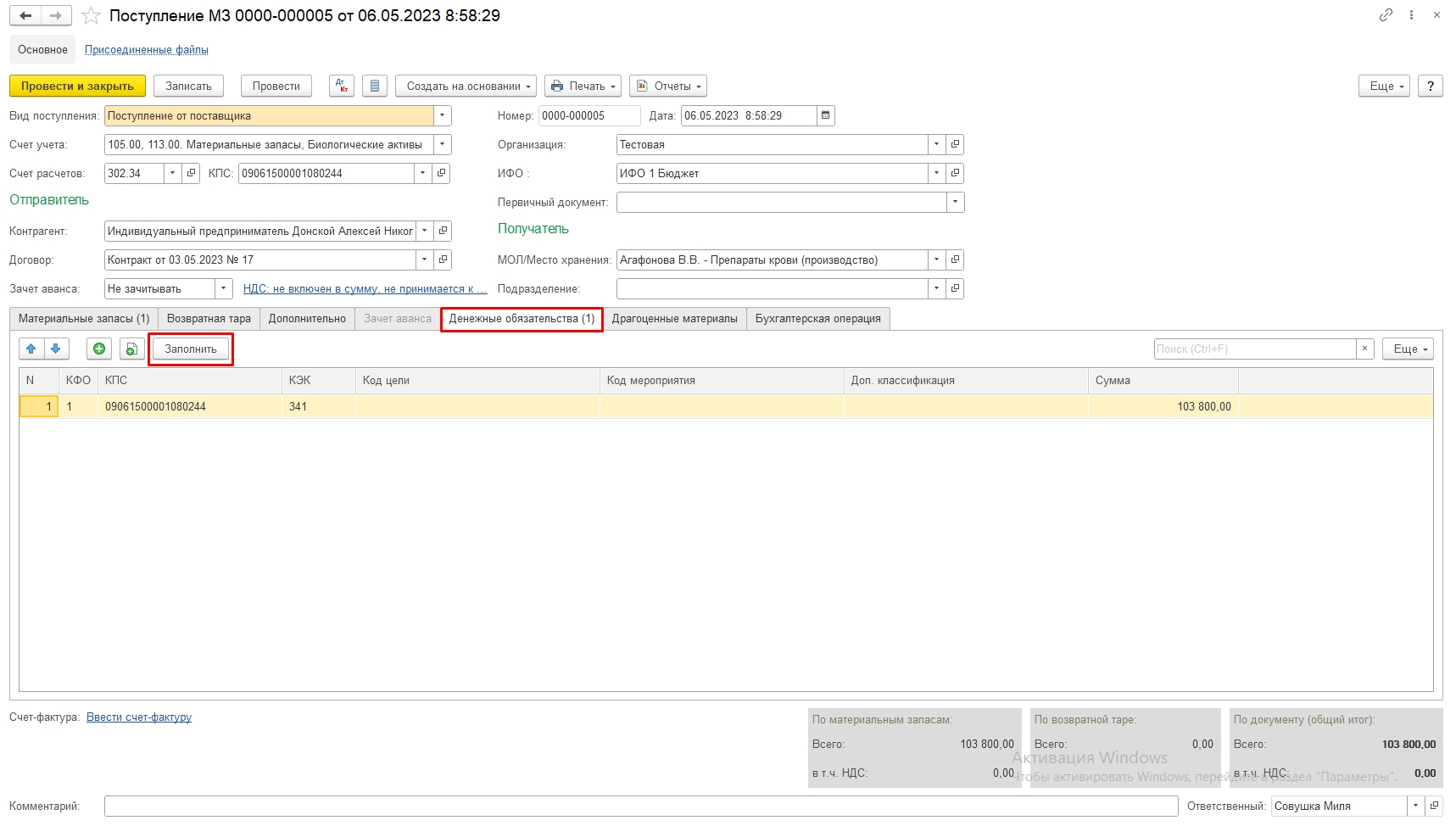Open the Создать на основании menu
1456x826 pixels.
click(466, 86)
